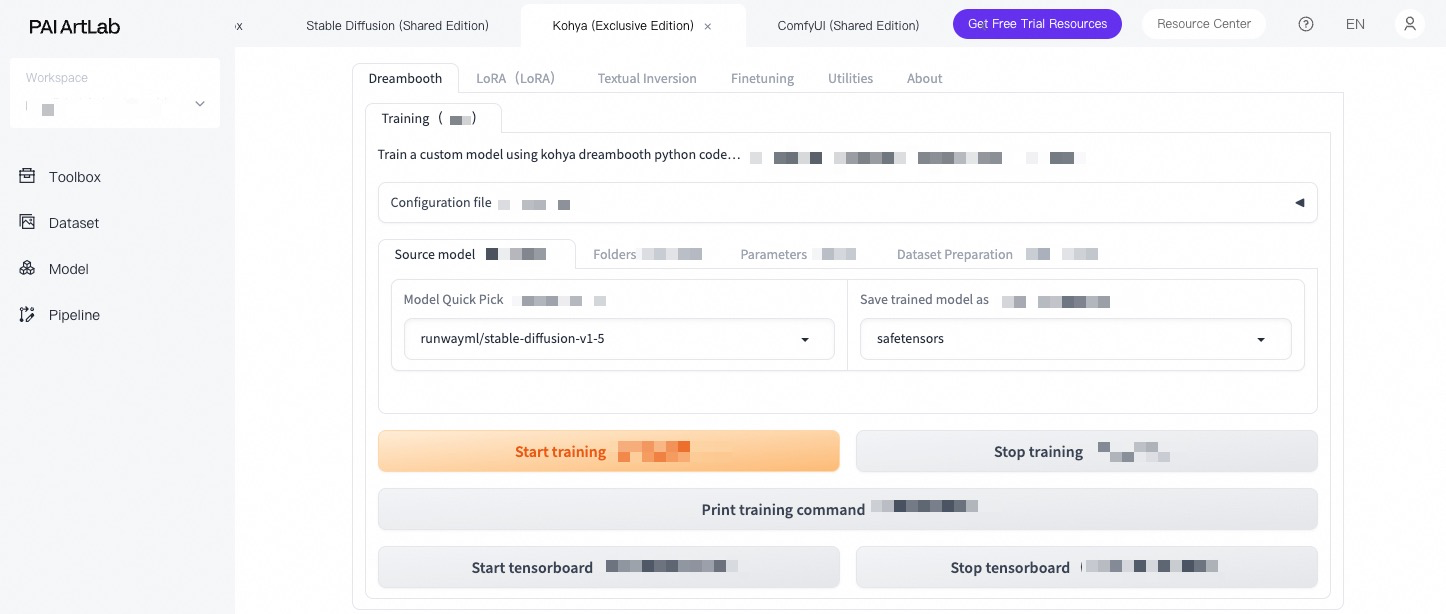Select the Dreambooth tab

pyautogui.click(x=405, y=78)
